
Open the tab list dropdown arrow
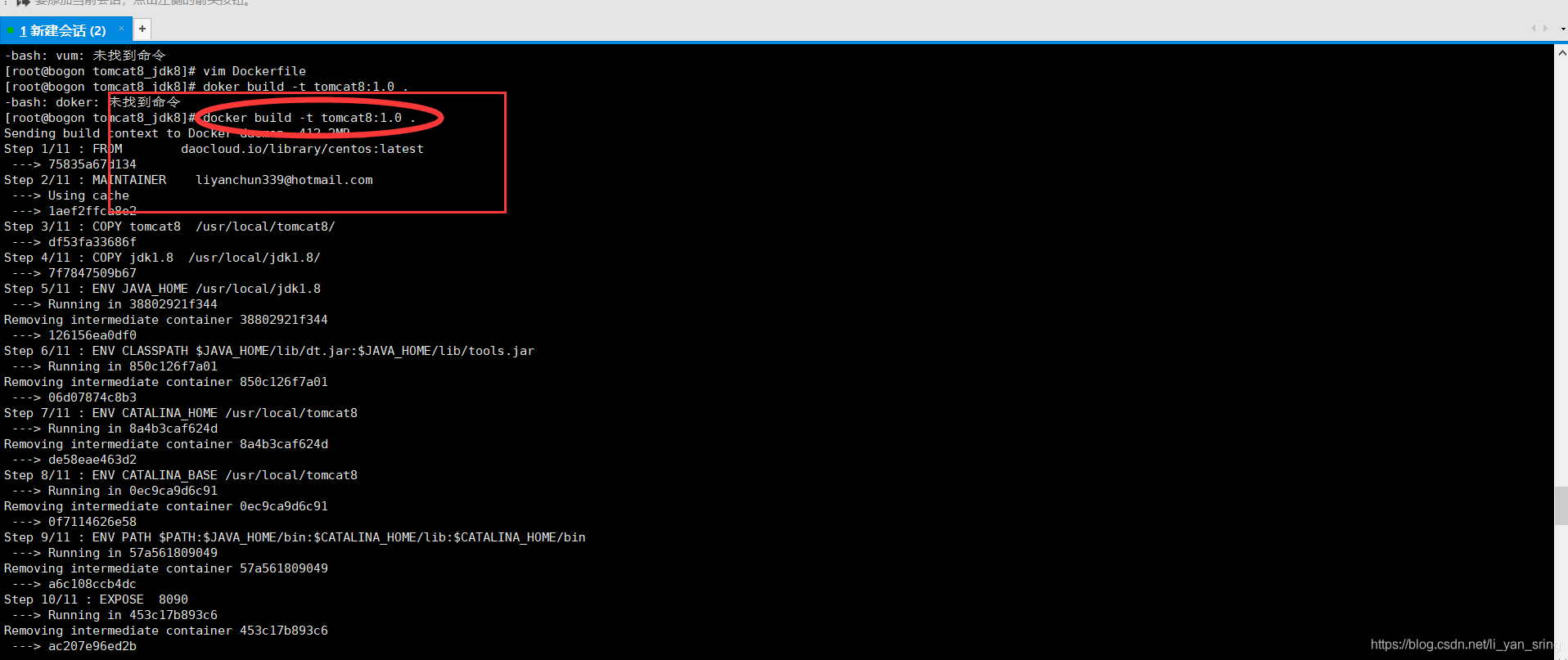point(1563,29)
